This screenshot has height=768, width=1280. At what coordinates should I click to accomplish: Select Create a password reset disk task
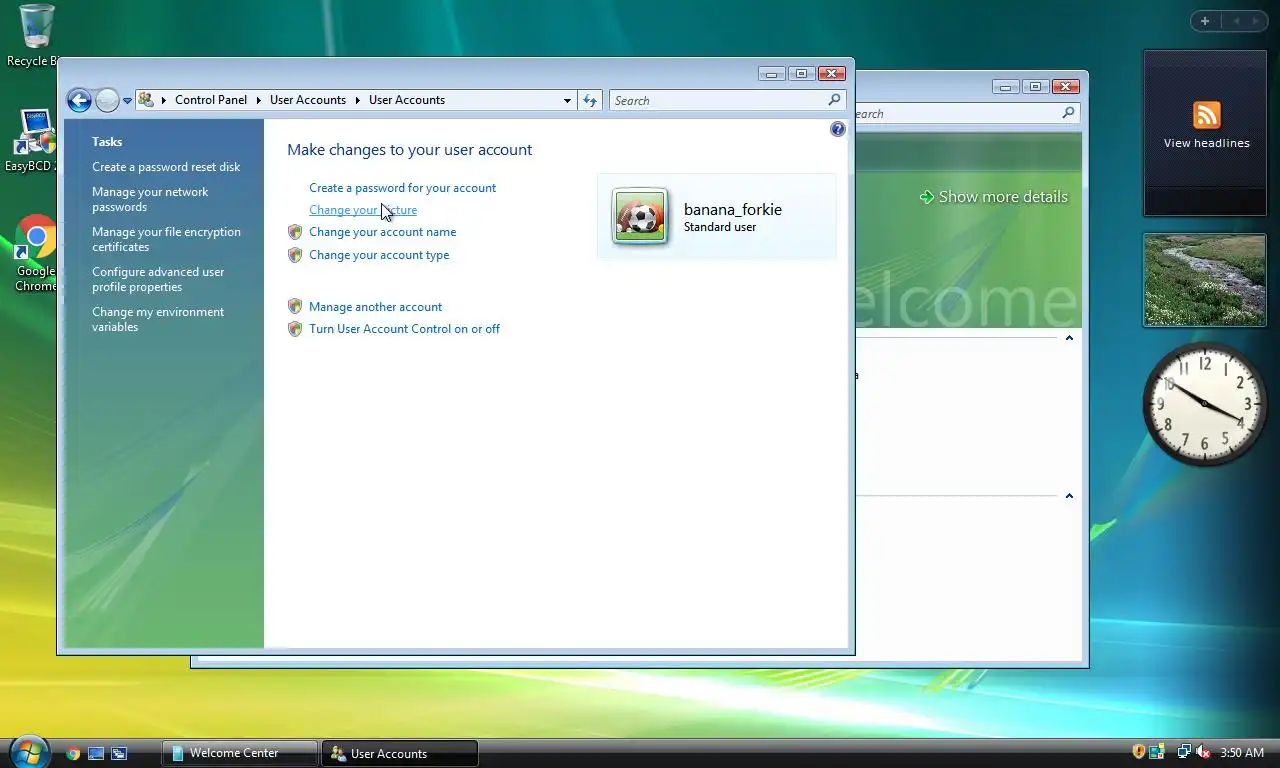[x=166, y=167]
